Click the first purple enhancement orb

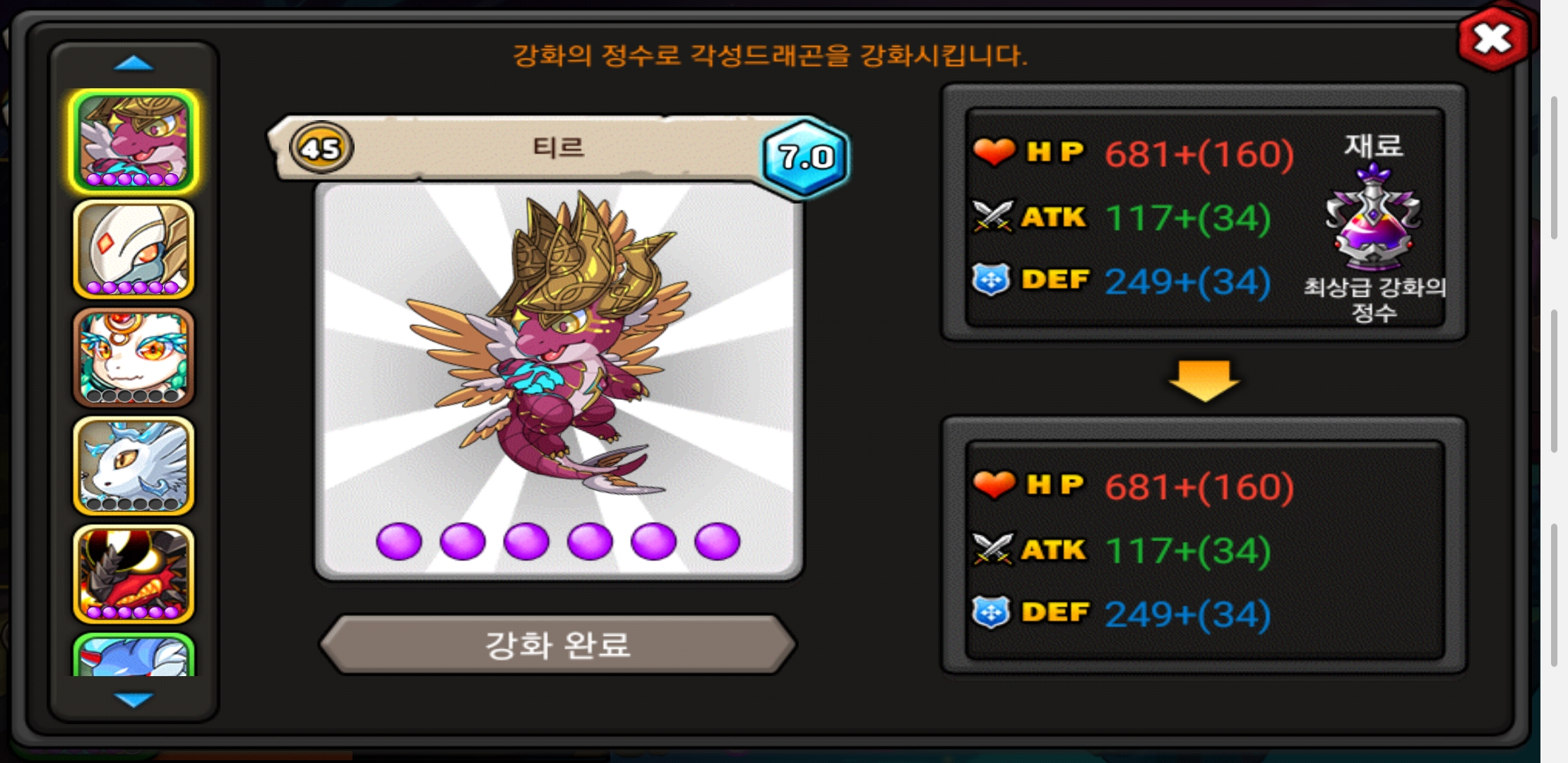pos(399,542)
